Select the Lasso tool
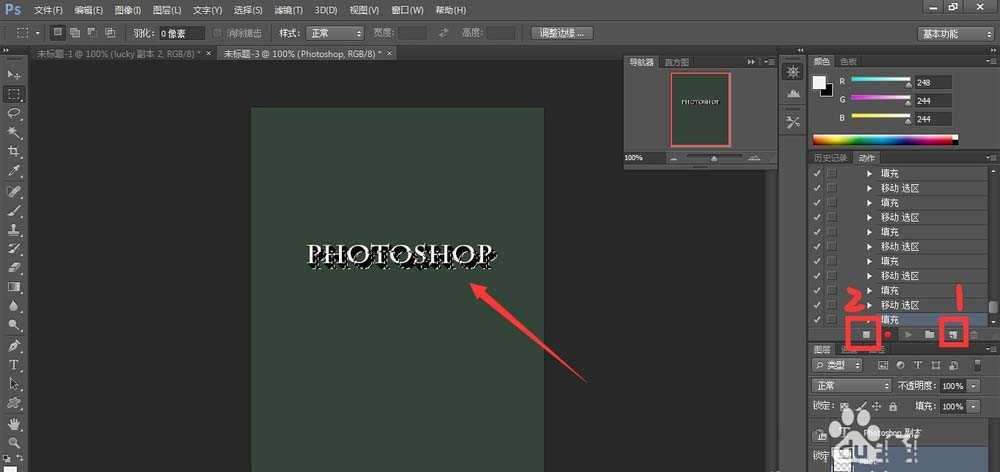The image size is (1000, 472). click(14, 113)
